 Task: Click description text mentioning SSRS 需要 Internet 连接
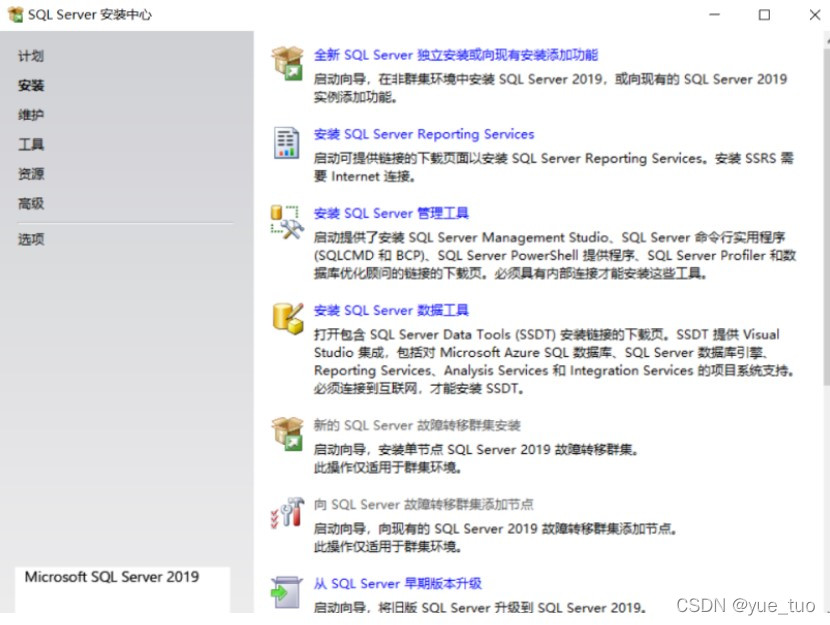(553, 167)
